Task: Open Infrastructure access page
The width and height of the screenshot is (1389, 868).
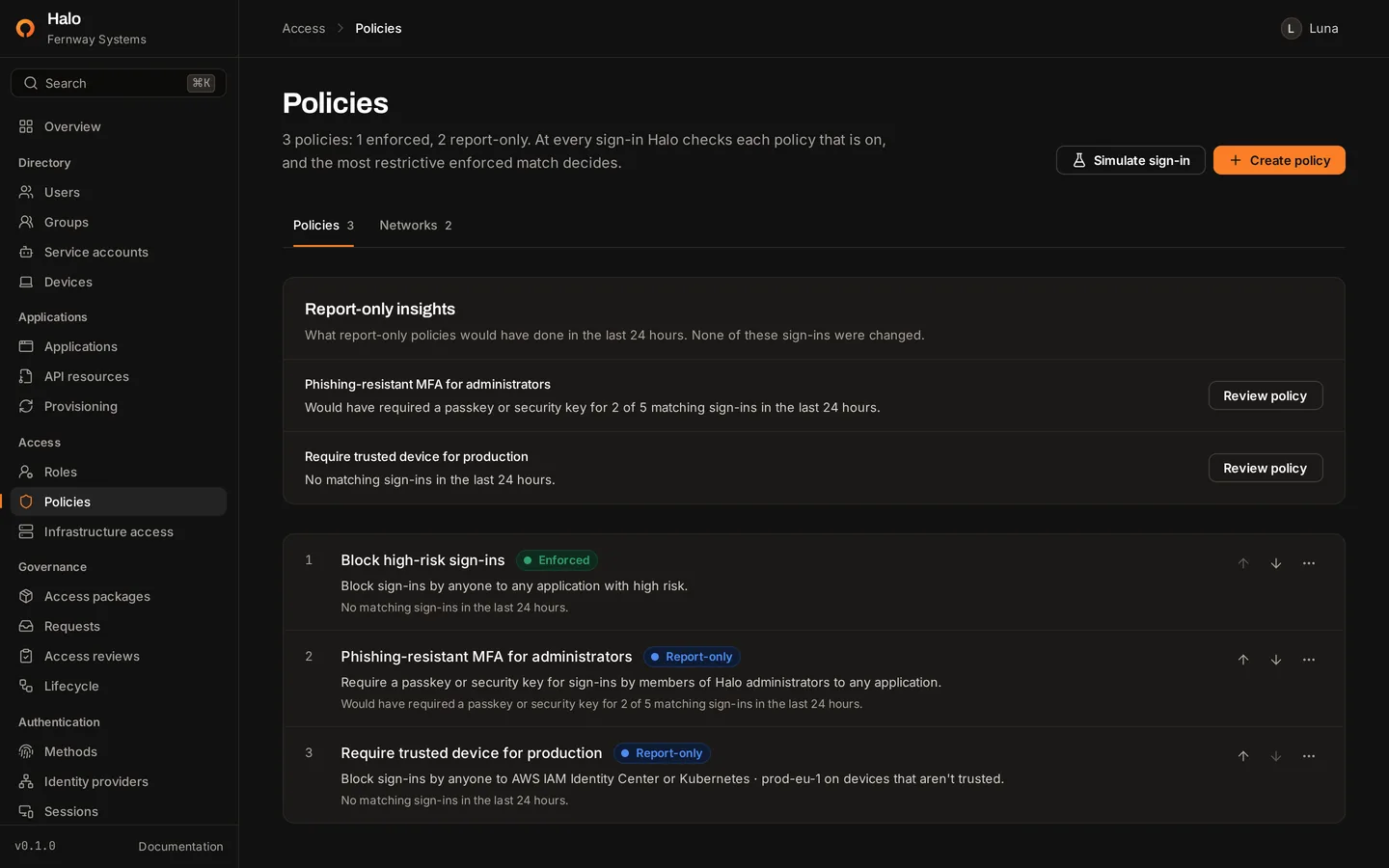Action: point(119,531)
